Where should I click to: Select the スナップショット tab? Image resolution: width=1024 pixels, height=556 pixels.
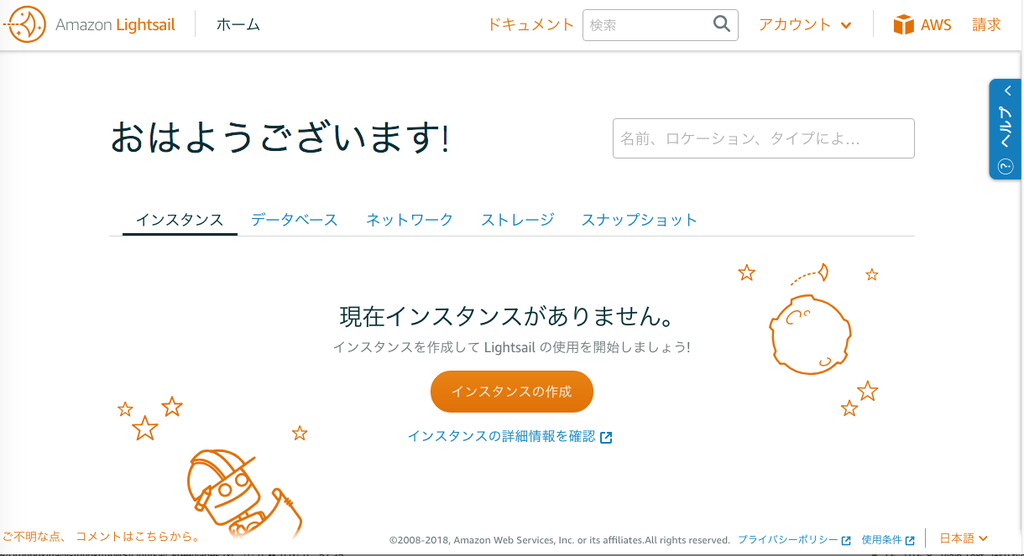pyautogui.click(x=639, y=220)
